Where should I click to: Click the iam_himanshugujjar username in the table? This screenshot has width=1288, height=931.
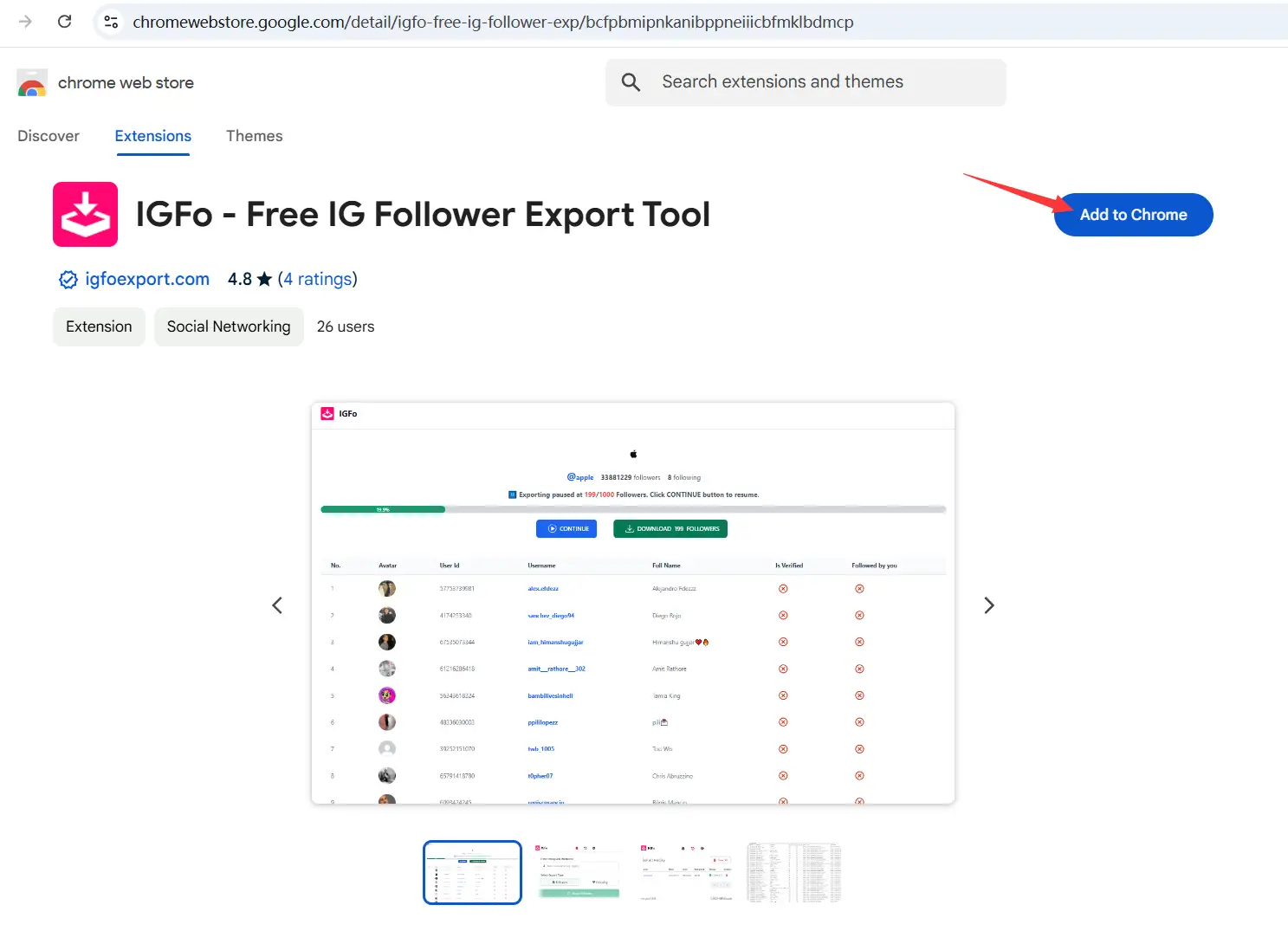tap(555, 643)
